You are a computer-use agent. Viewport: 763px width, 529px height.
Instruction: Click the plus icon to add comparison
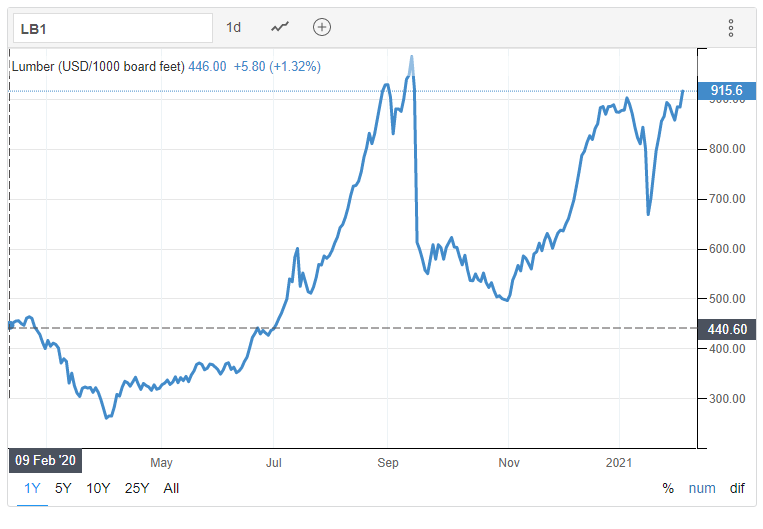coord(321,27)
